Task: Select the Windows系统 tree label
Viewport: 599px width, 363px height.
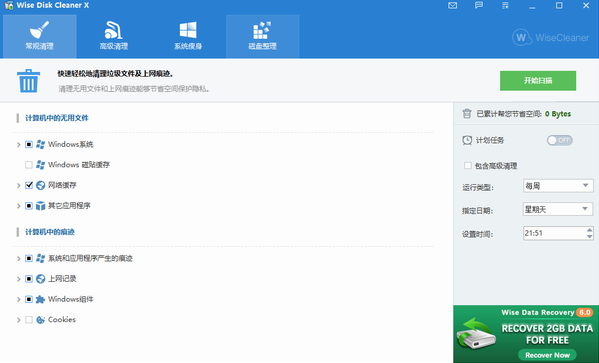Action: coord(71,144)
